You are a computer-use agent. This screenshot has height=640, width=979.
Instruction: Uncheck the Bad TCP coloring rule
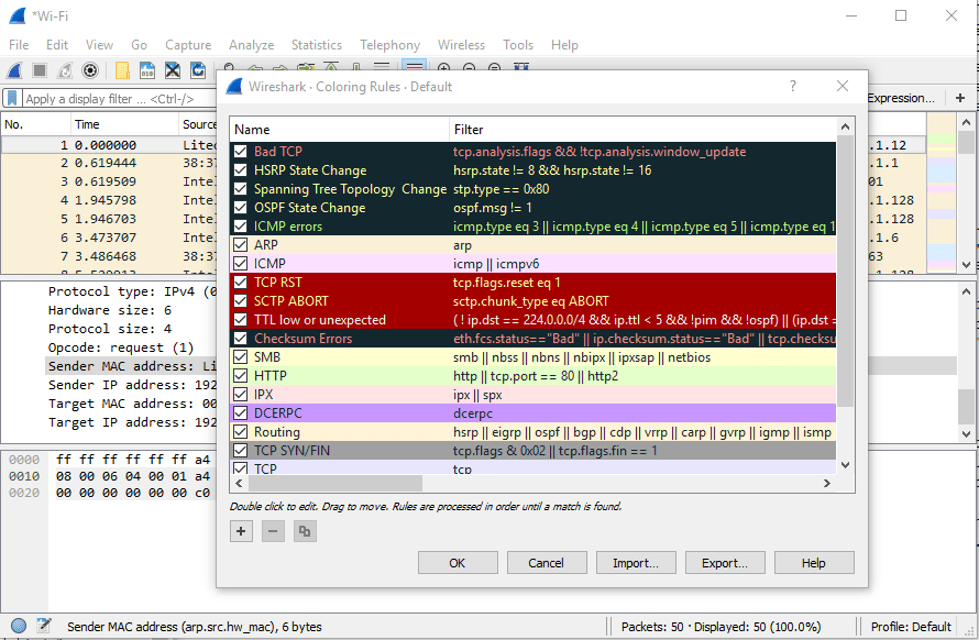240,152
